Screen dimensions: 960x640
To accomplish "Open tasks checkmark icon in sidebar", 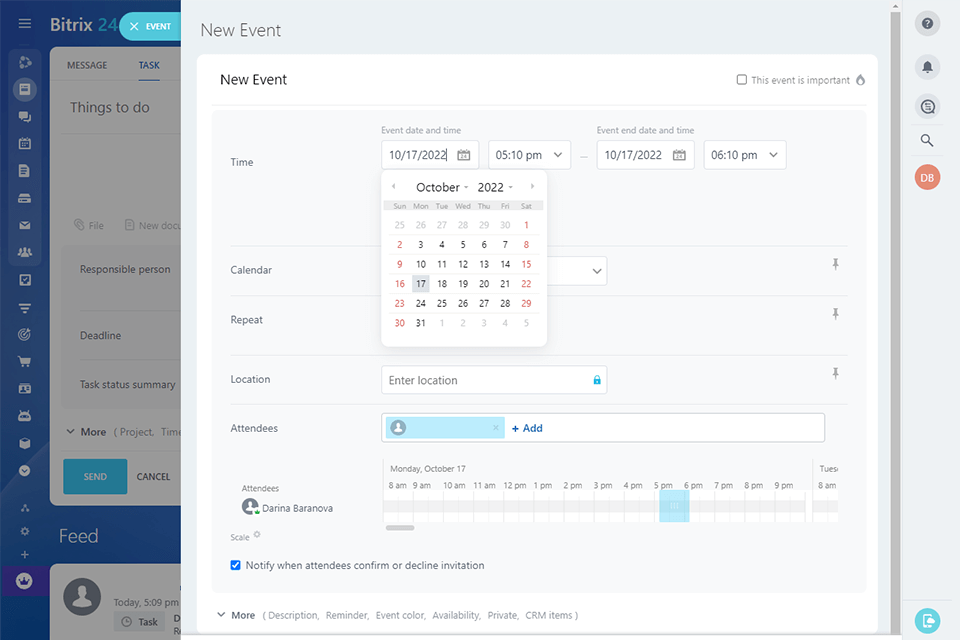I will [24, 280].
